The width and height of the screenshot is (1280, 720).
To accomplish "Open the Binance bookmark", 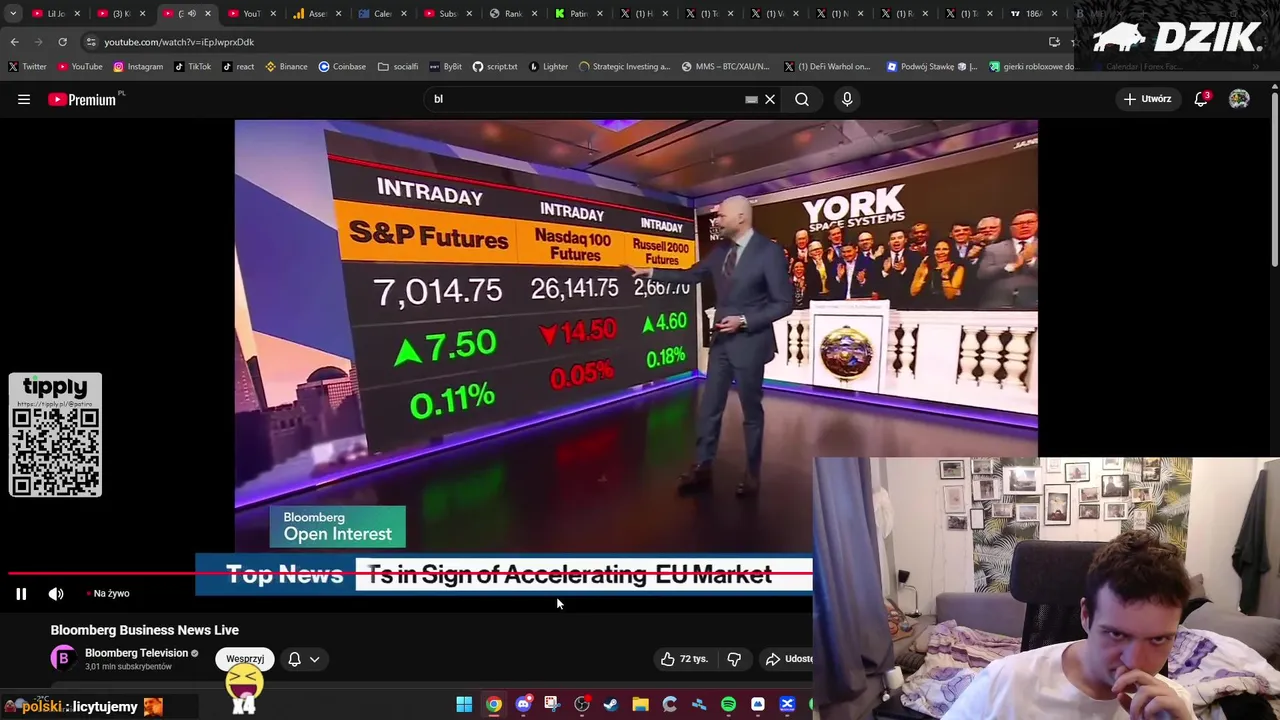I will (286, 67).
